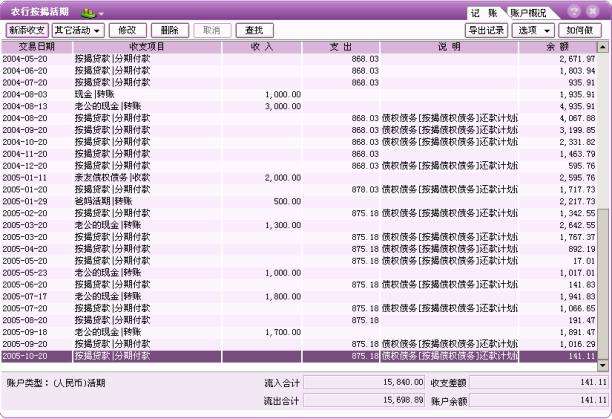Click the account icon beside the window title
This screenshot has width=612, height=419.
click(87, 11)
